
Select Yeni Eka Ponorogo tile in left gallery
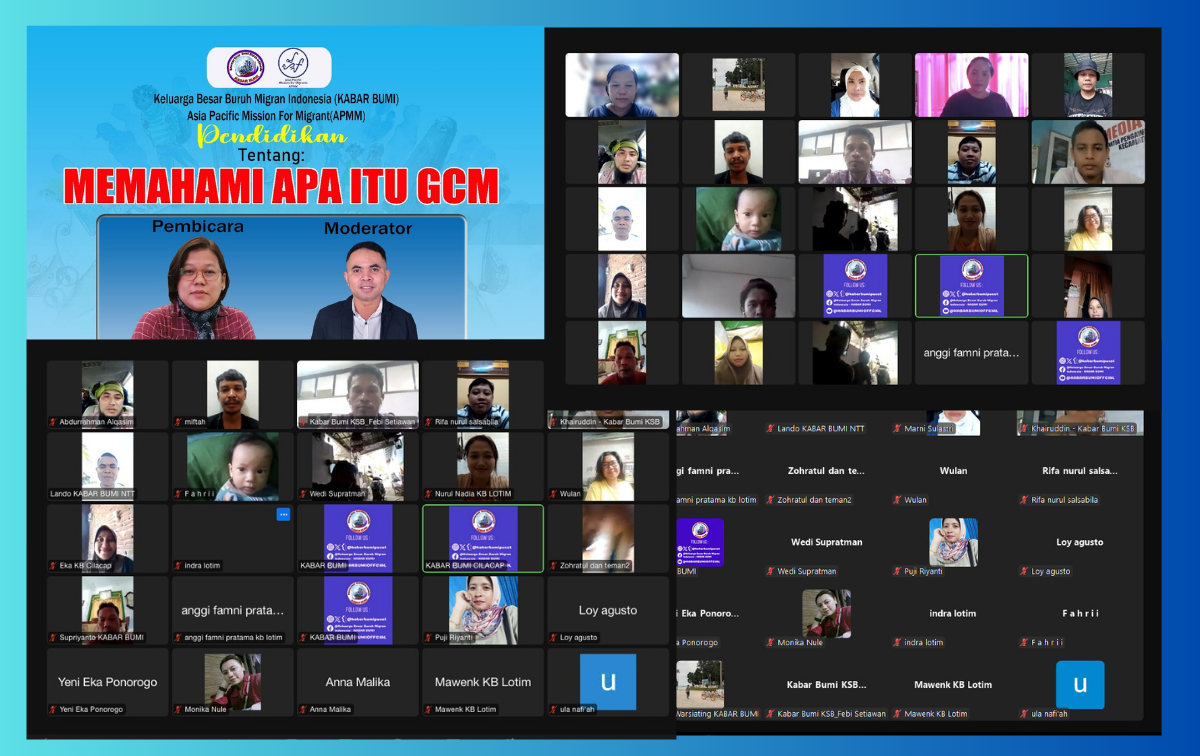pos(108,681)
